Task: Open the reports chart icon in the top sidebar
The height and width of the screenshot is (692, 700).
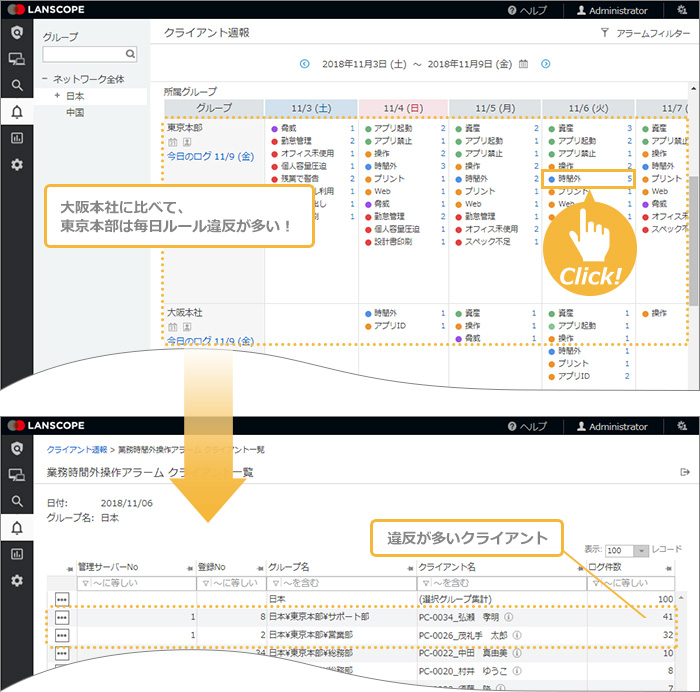Action: pos(16,138)
